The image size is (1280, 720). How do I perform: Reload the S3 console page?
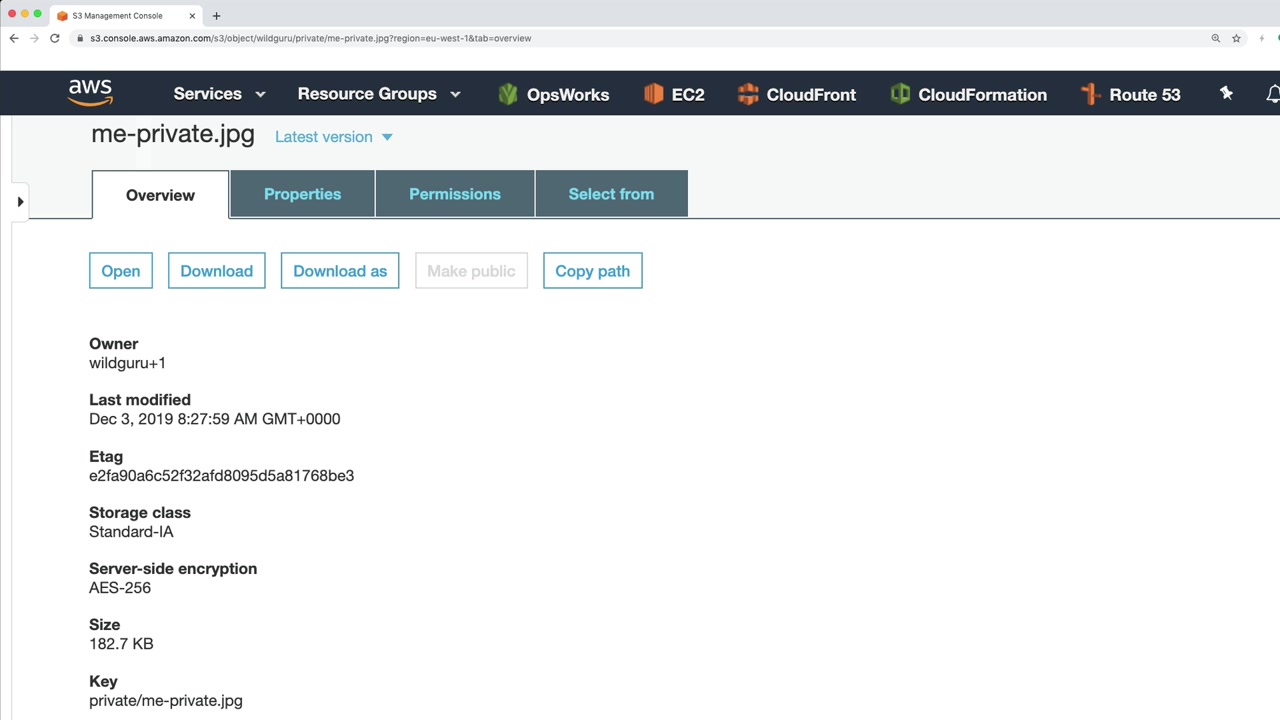(55, 38)
